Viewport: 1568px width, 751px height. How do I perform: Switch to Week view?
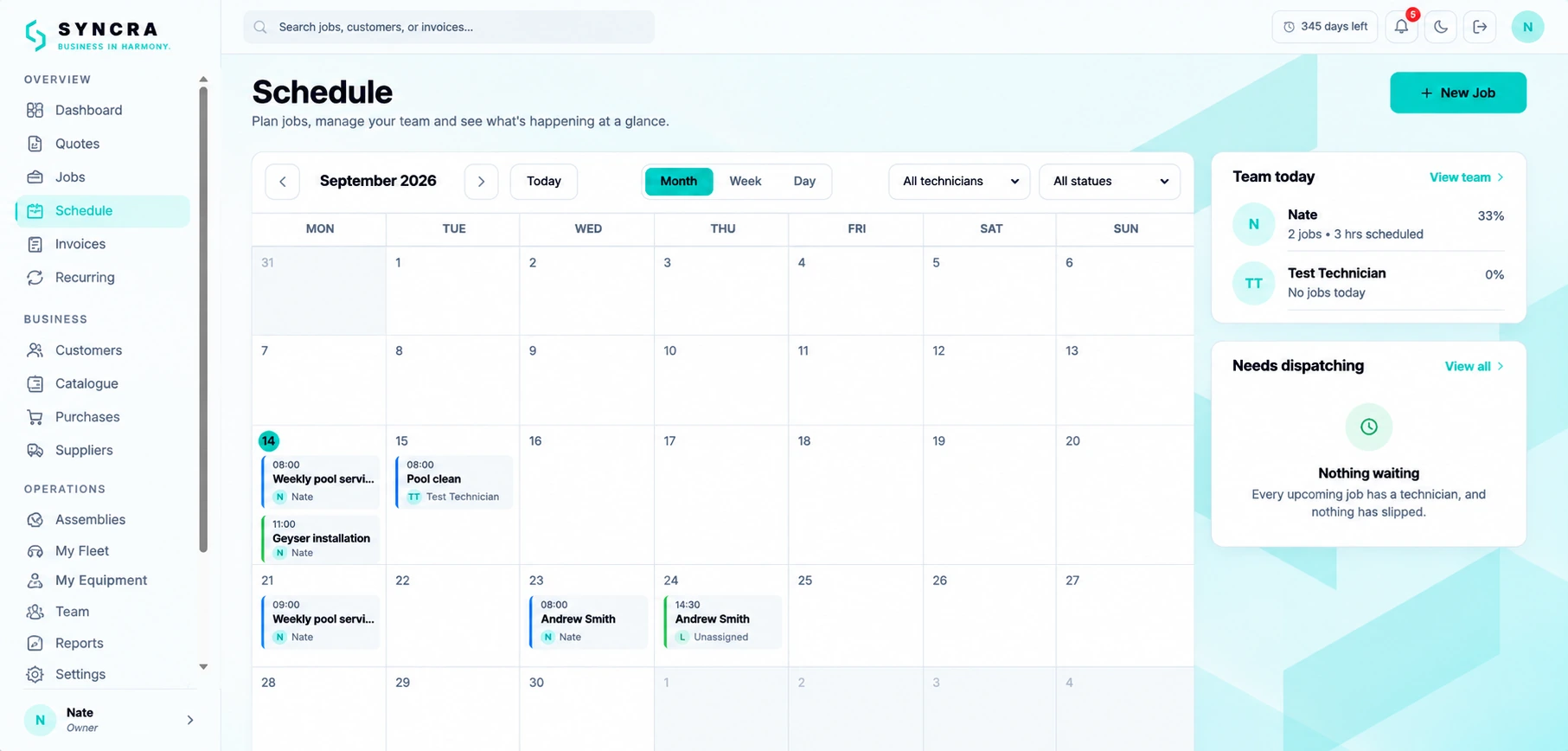[x=745, y=182]
